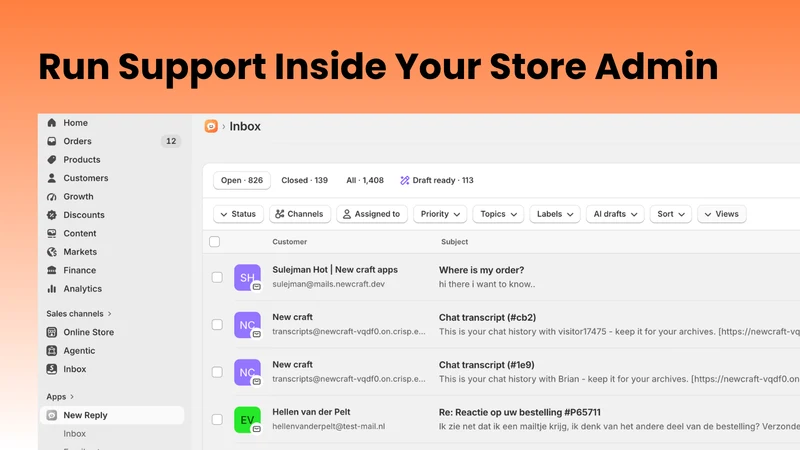The width and height of the screenshot is (800, 450).
Task: Click the Inbox sales channel icon
Action: tap(52, 369)
